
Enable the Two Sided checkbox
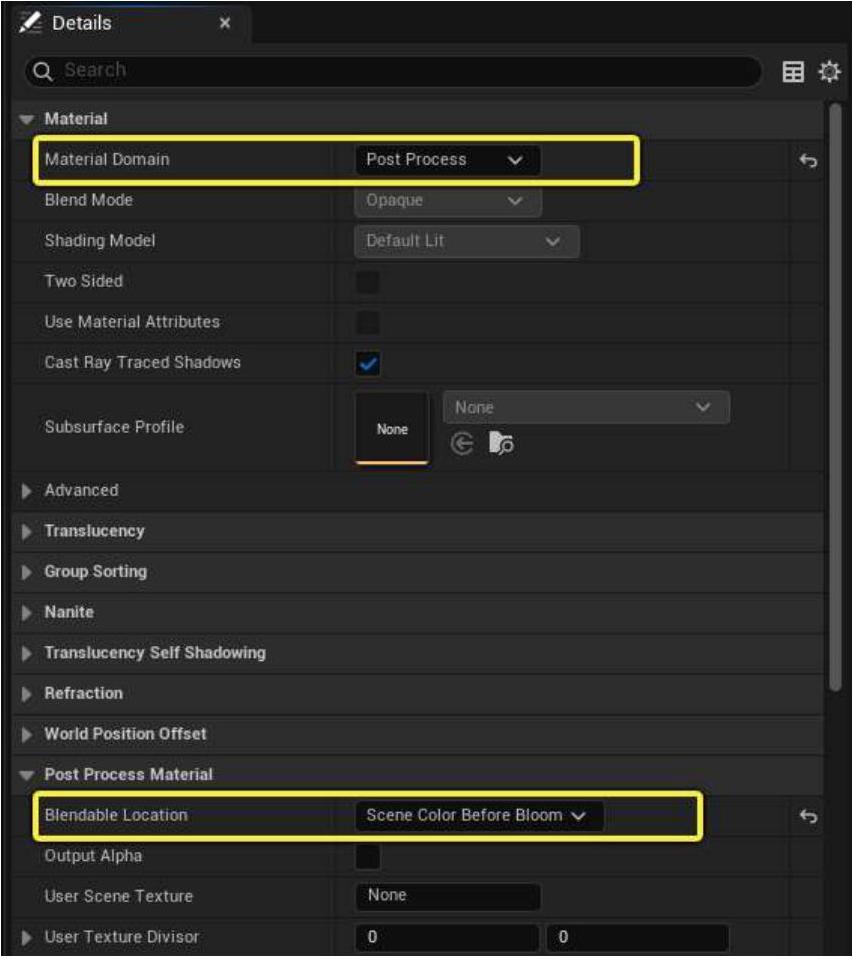(x=368, y=282)
